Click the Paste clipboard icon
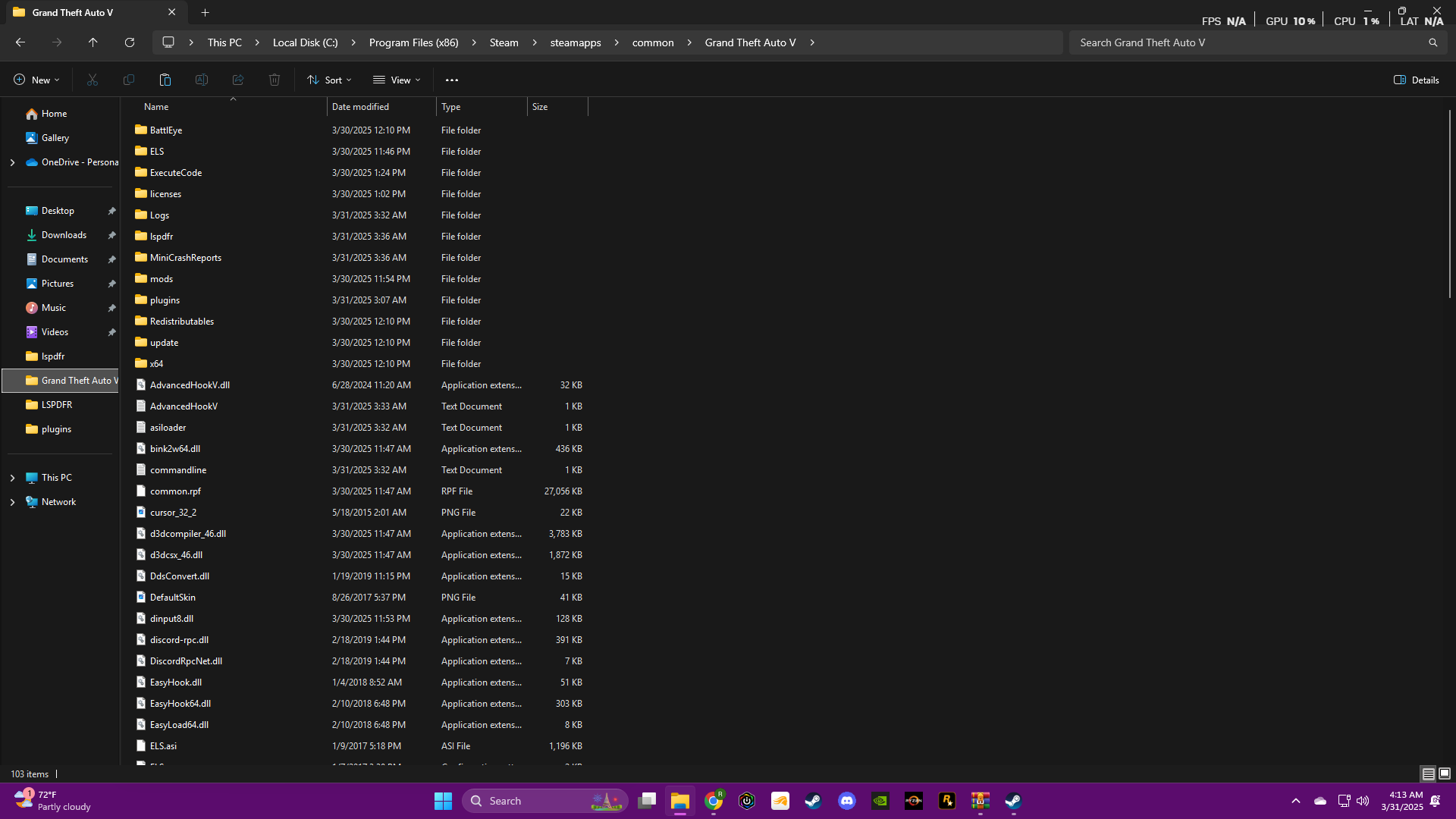 (165, 80)
